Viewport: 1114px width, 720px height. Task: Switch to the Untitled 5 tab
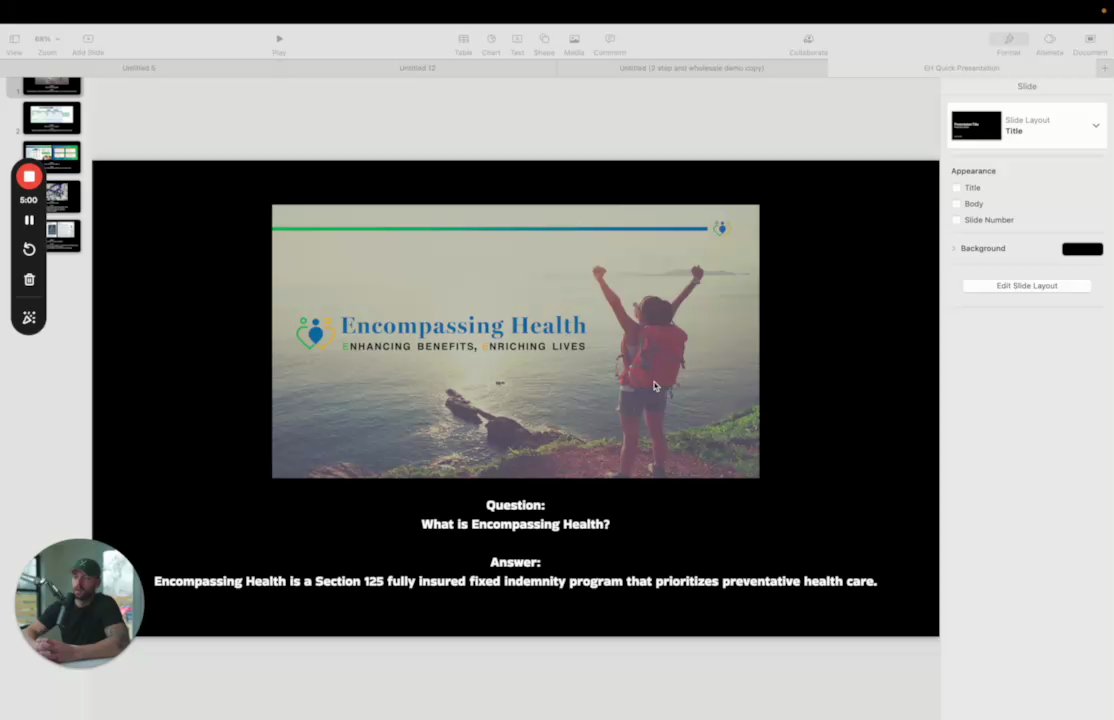coord(139,68)
